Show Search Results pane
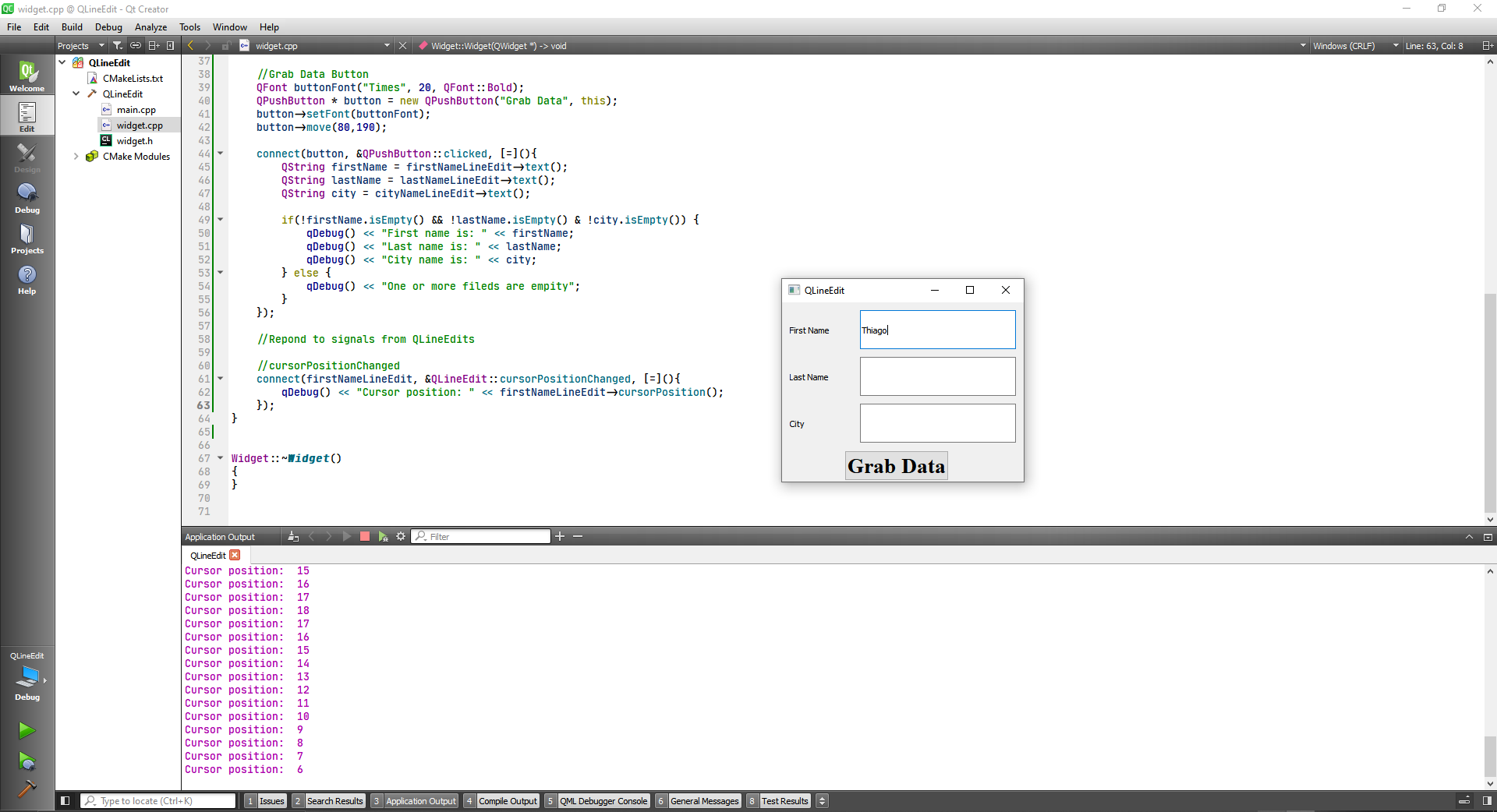Screen dimensions: 1497x812 [328, 800]
